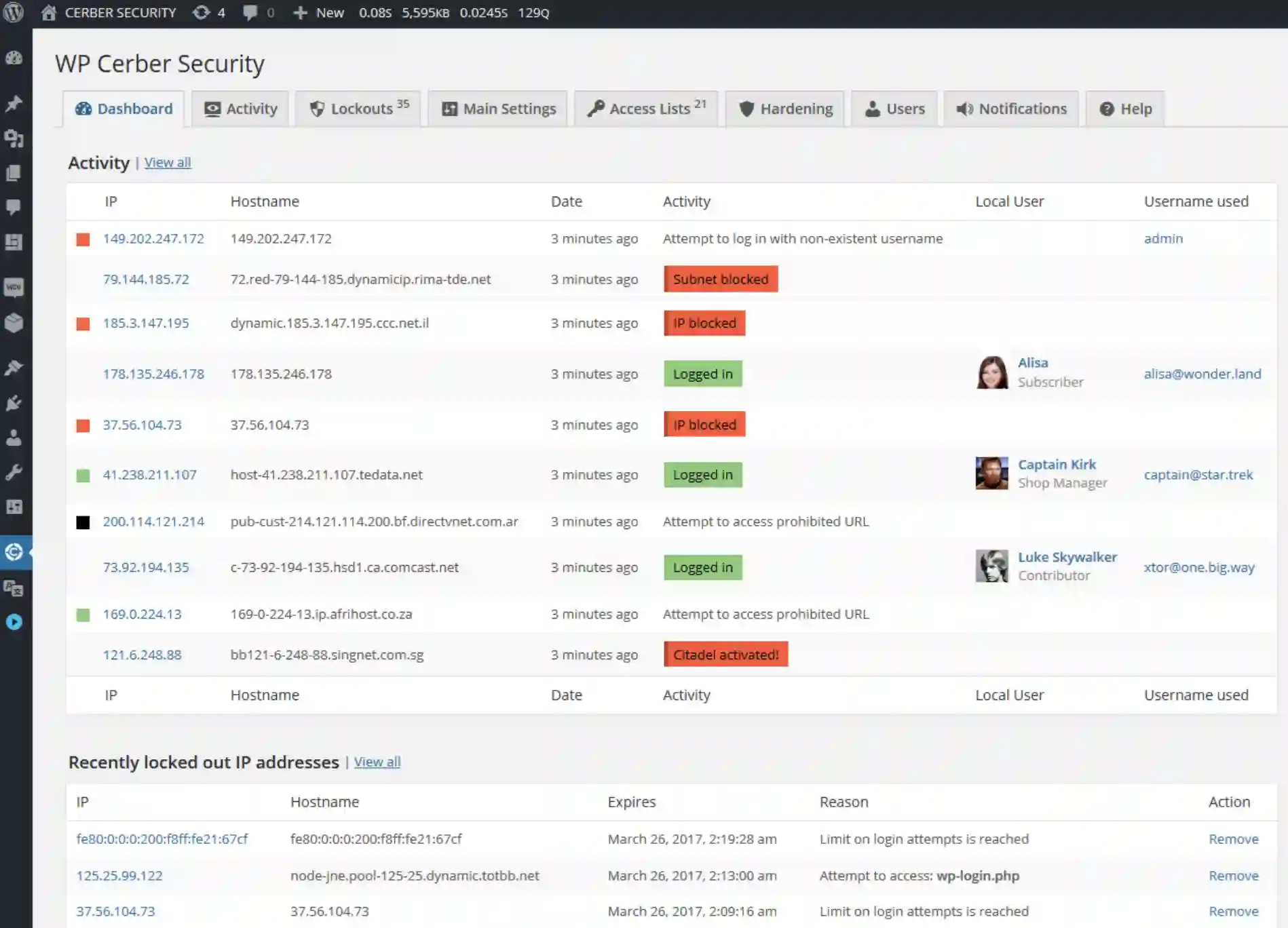Open Captain Kirk user profile link
The height and width of the screenshot is (928, 1288).
click(1057, 465)
